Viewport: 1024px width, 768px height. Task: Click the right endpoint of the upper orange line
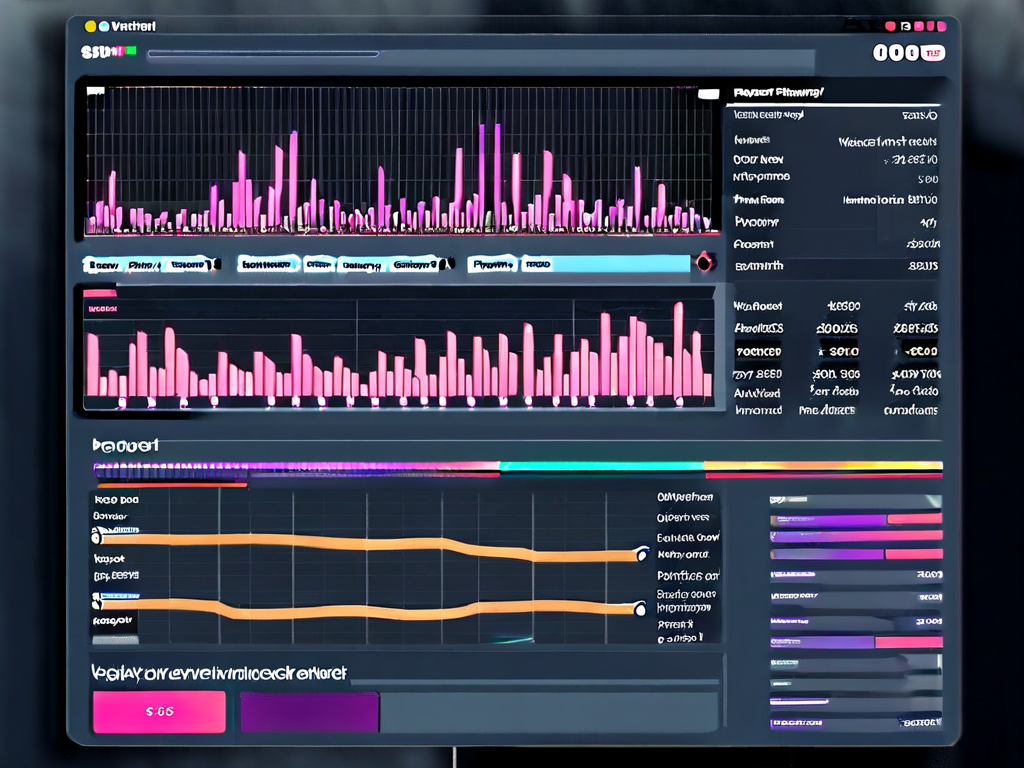pyautogui.click(x=639, y=553)
